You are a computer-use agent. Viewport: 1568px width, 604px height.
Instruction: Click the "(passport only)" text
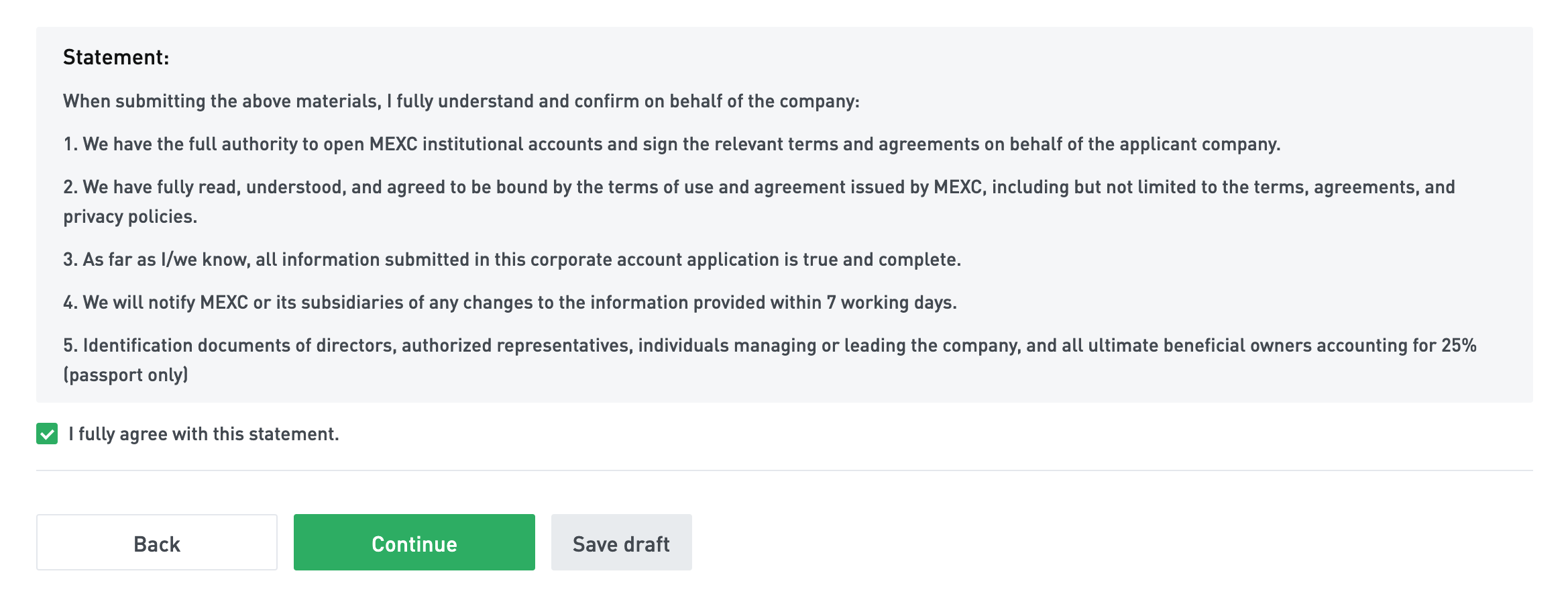pos(125,375)
